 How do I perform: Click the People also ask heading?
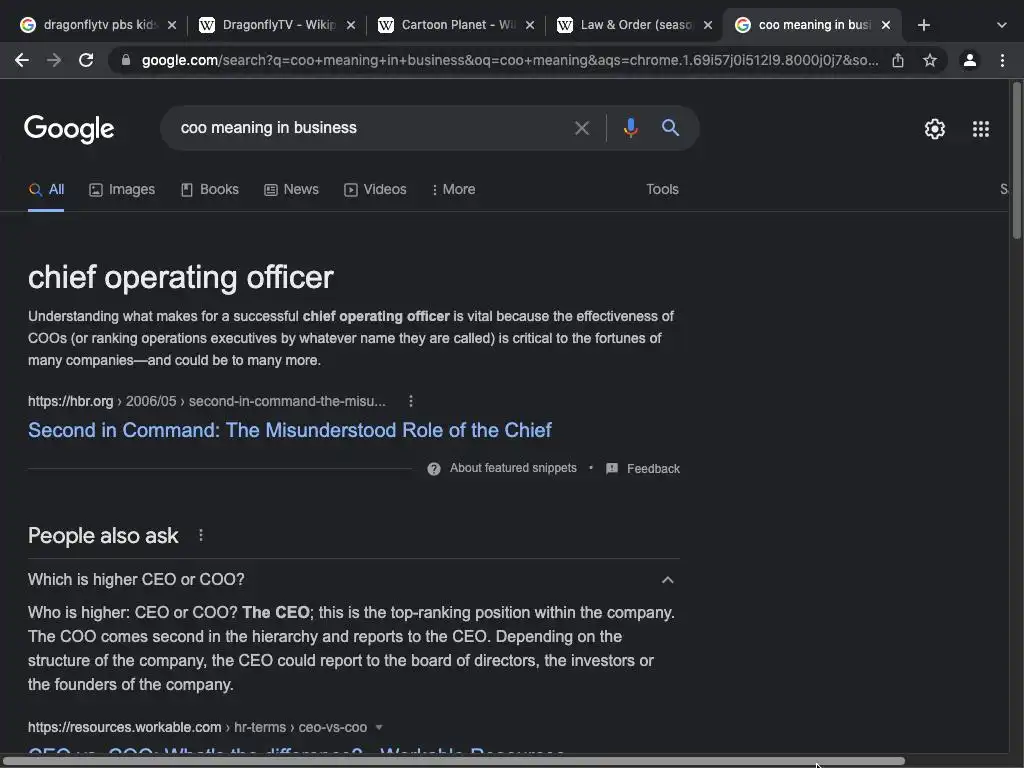pyautogui.click(x=103, y=536)
